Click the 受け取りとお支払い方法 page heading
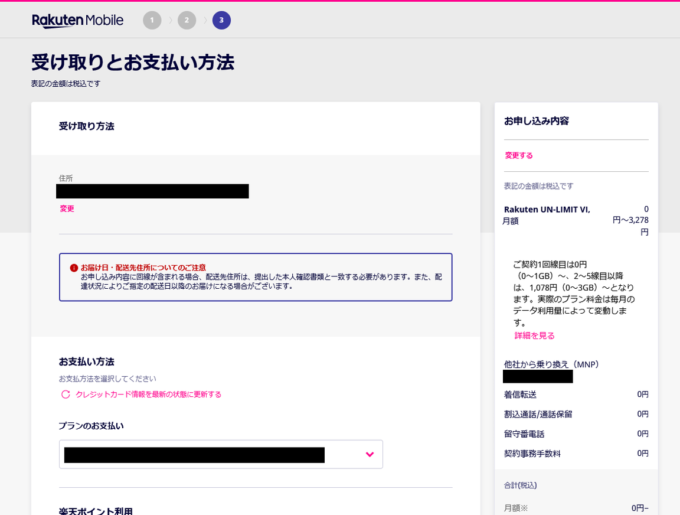The image size is (680, 515). (133, 62)
